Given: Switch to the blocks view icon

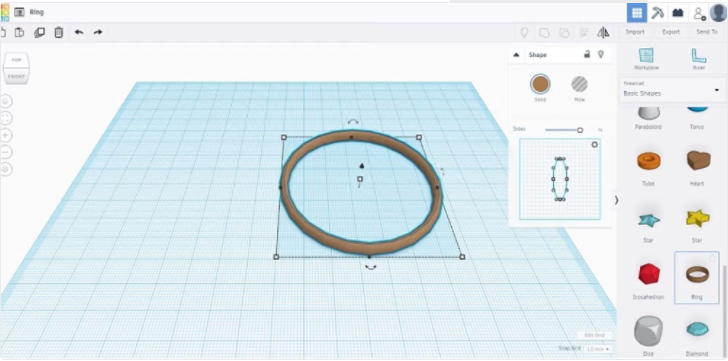Looking at the screenshot, I should click(x=678, y=13).
